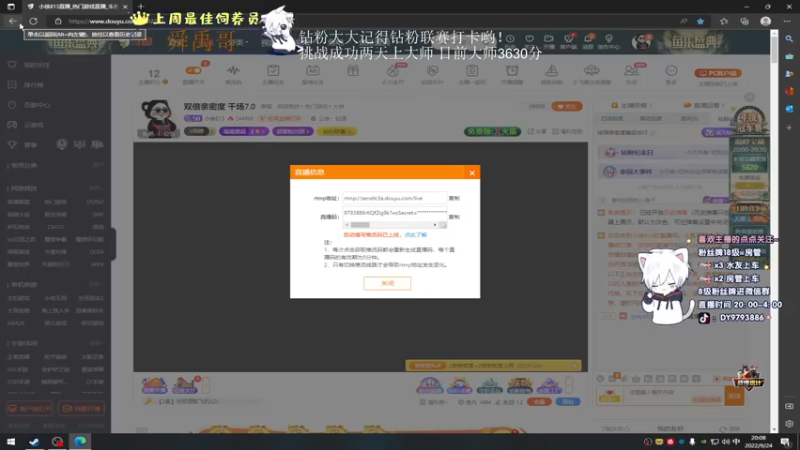
Task: Click the stream code text field
Action: pos(394,213)
